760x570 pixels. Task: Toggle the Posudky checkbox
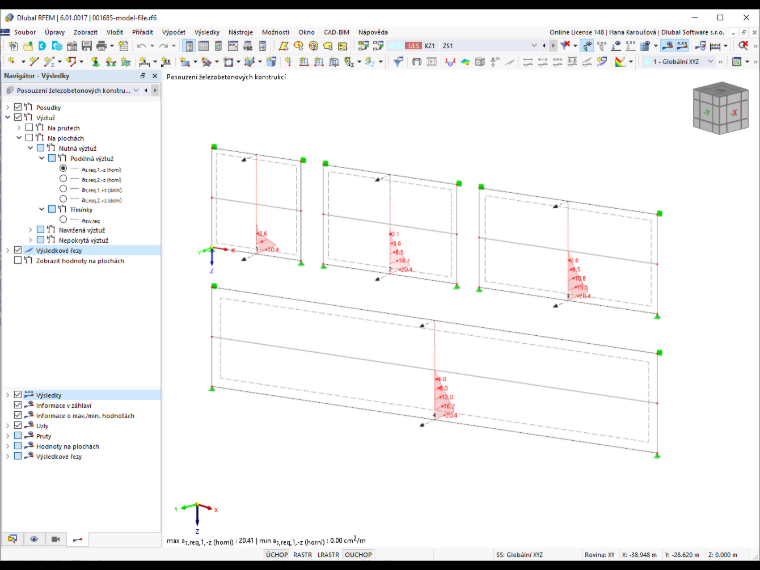click(18, 107)
